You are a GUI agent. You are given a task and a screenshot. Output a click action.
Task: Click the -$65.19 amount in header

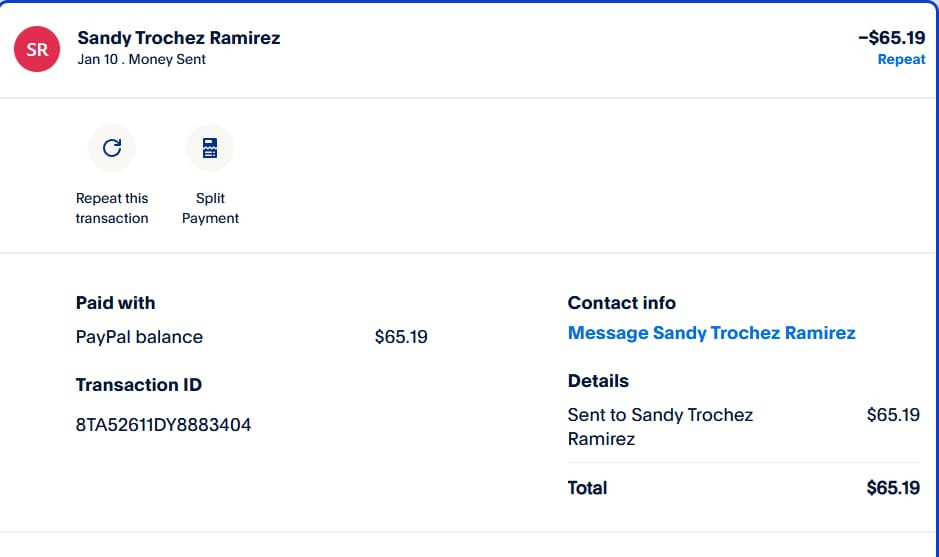pyautogui.click(x=892, y=38)
